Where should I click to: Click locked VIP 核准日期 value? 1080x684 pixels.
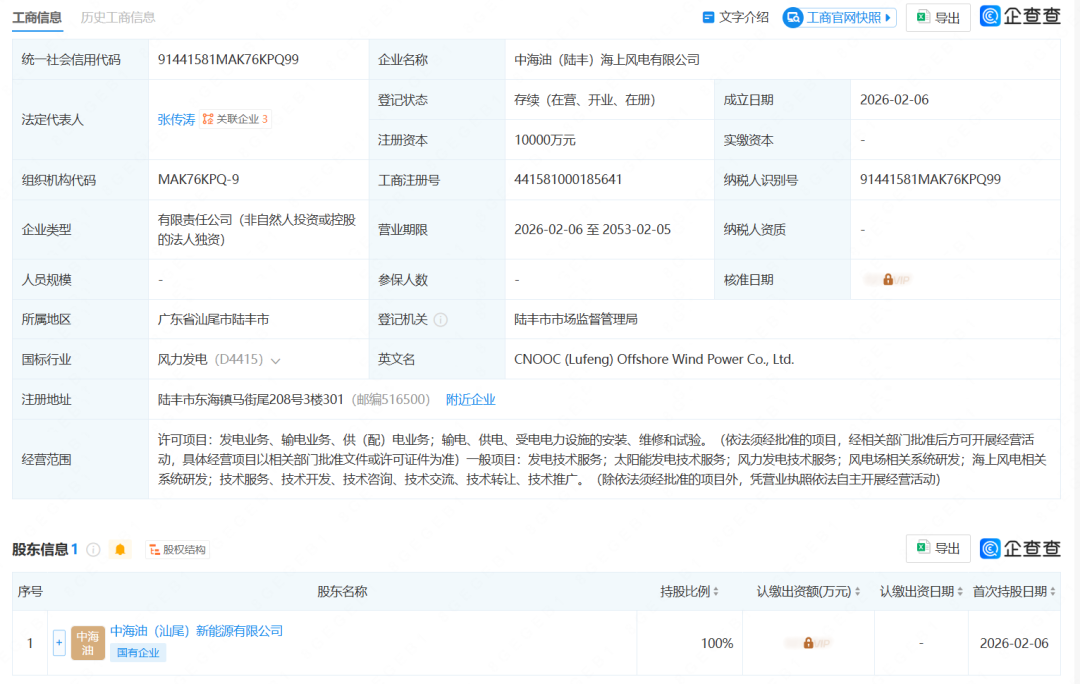888,280
